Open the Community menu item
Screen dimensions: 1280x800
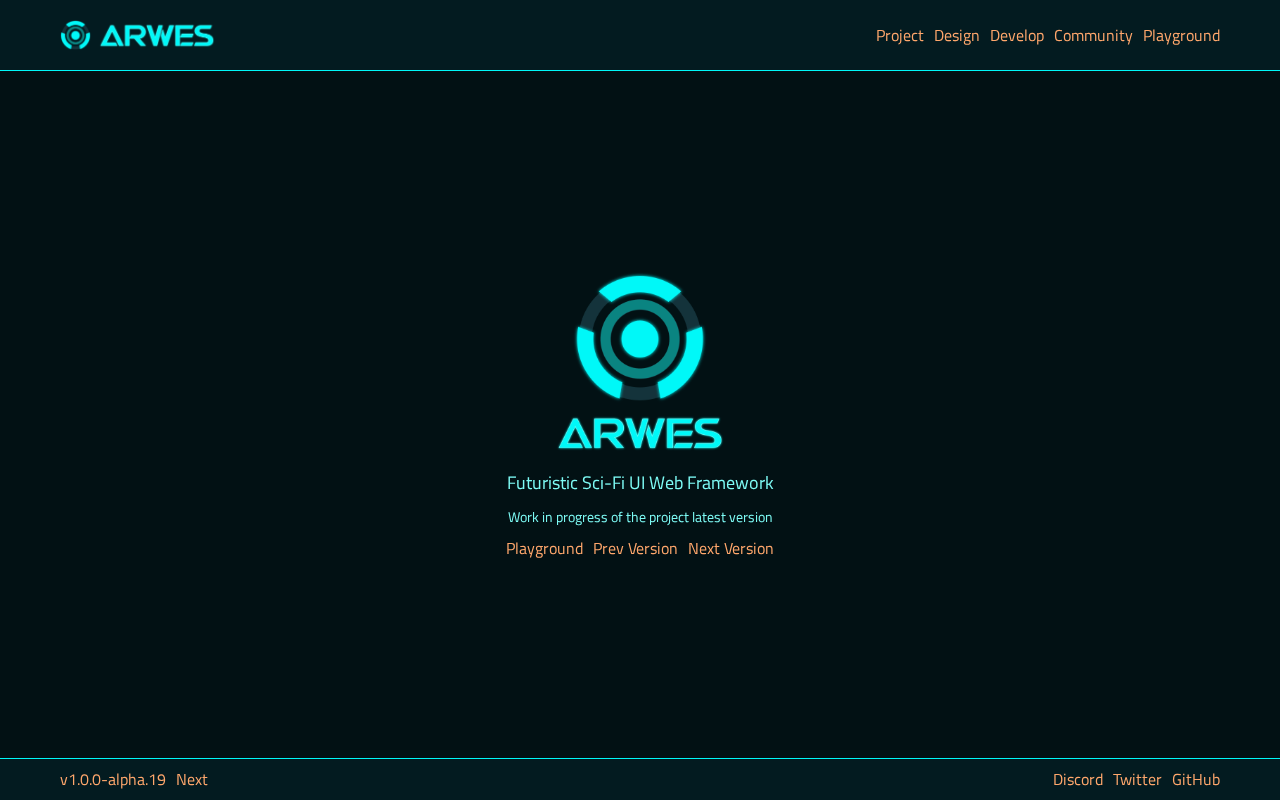pyautogui.click(x=1093, y=36)
